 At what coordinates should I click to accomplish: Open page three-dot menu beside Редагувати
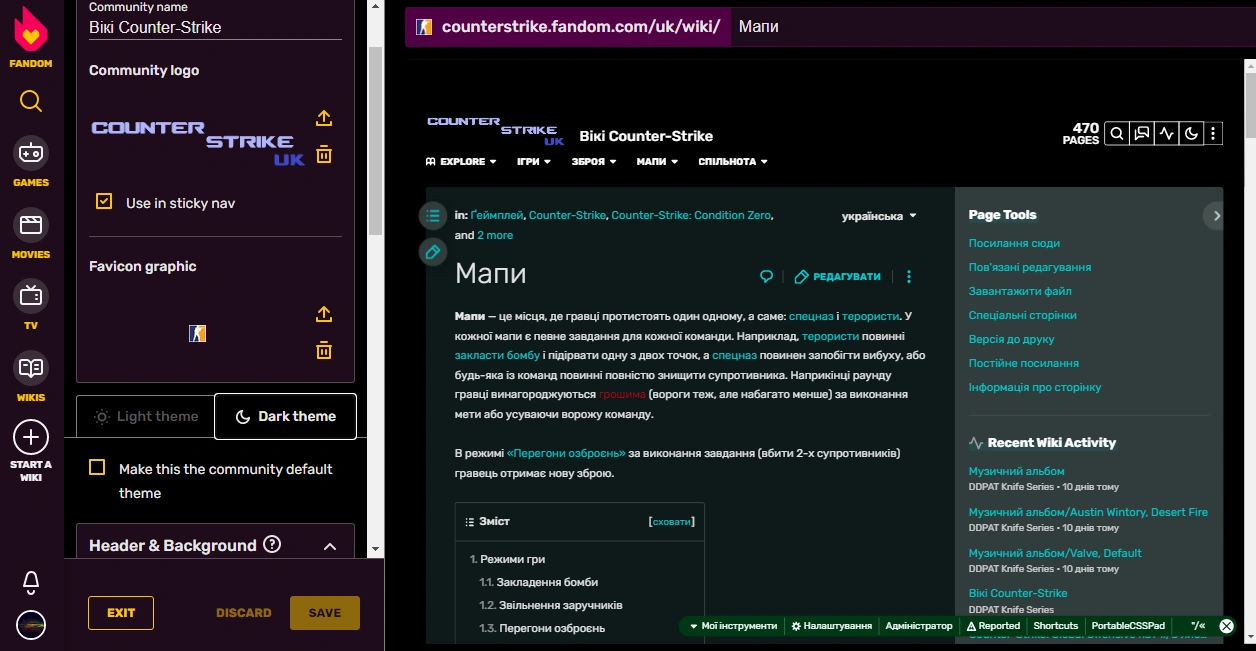click(x=909, y=277)
